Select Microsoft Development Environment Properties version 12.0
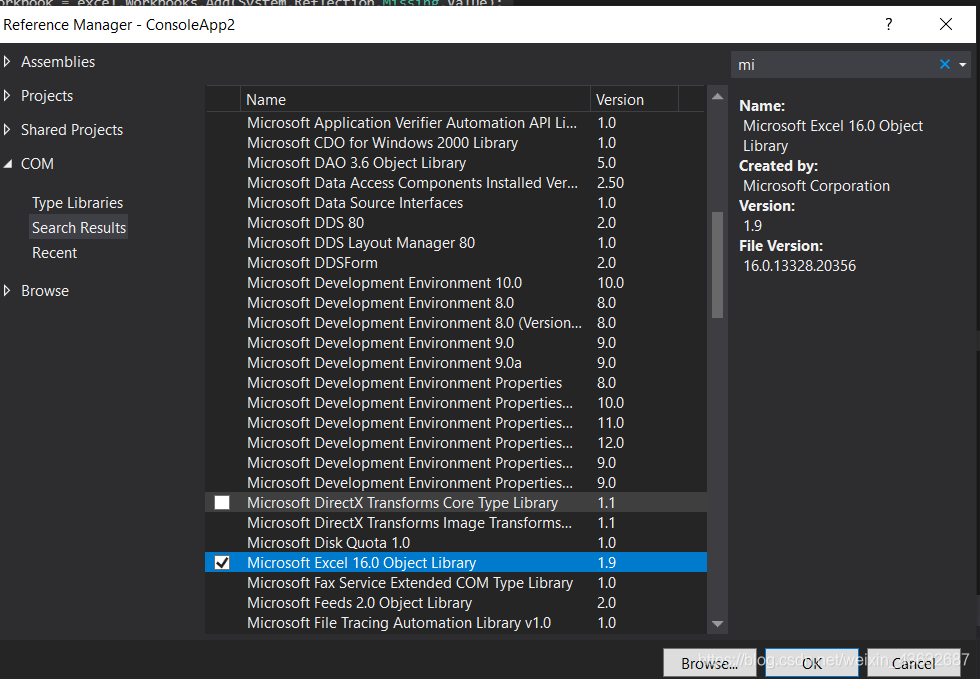Viewport: 980px width, 679px height. (456, 443)
